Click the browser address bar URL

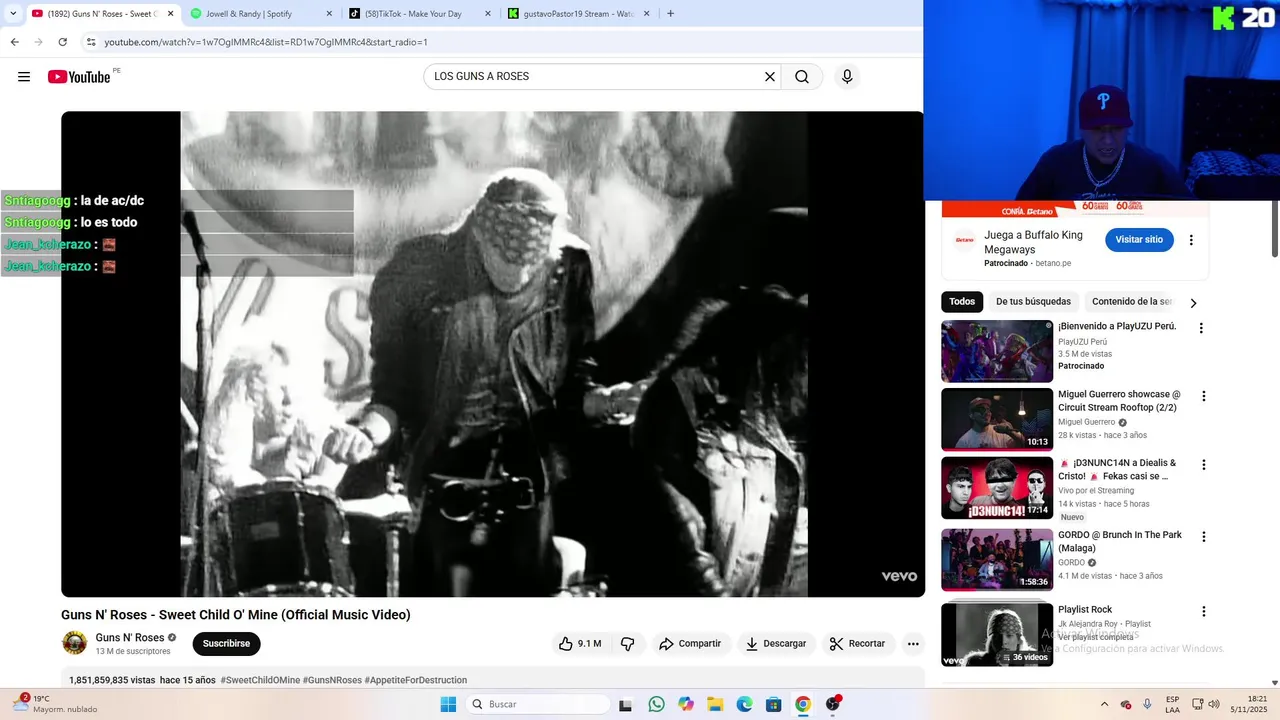point(266,42)
